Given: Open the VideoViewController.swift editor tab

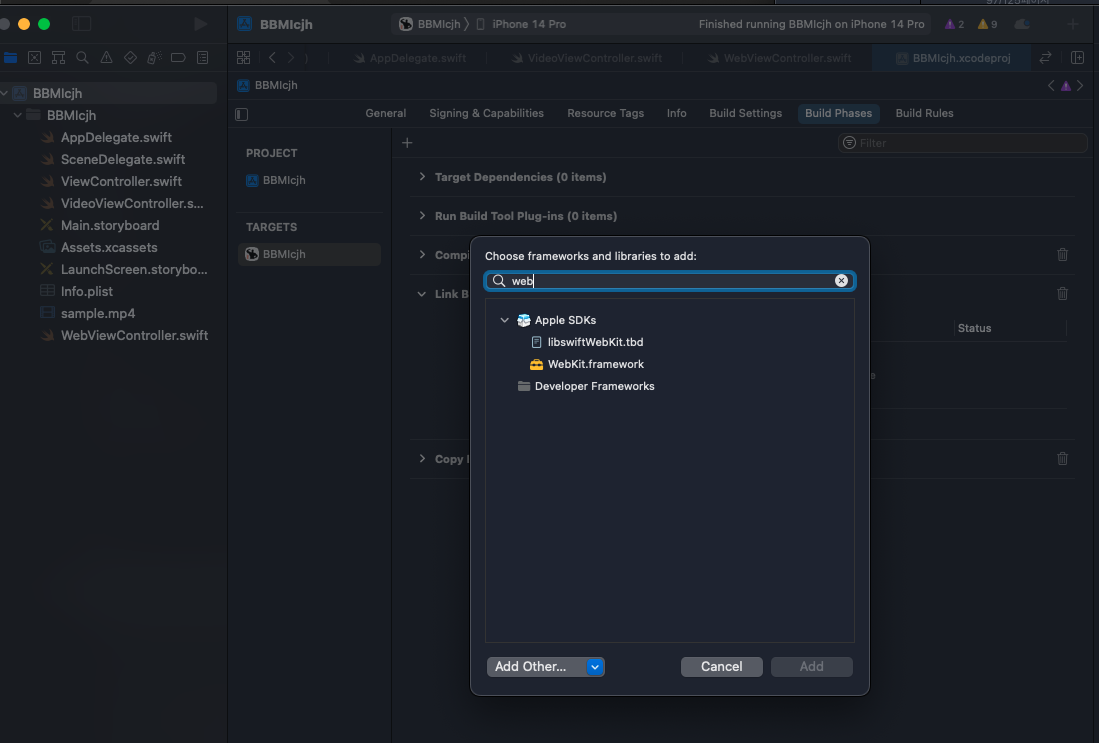Looking at the screenshot, I should [x=587, y=58].
